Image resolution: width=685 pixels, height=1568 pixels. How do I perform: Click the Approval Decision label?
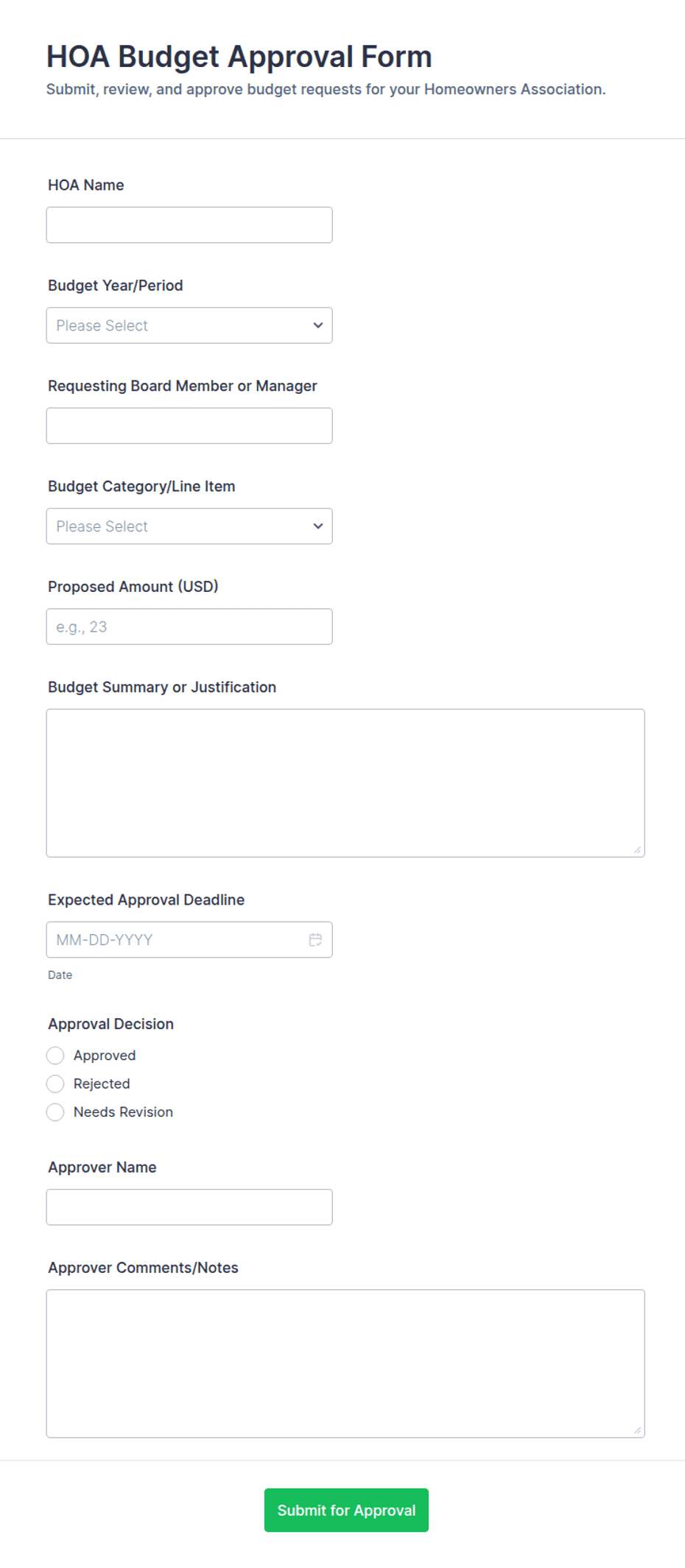[111, 1024]
